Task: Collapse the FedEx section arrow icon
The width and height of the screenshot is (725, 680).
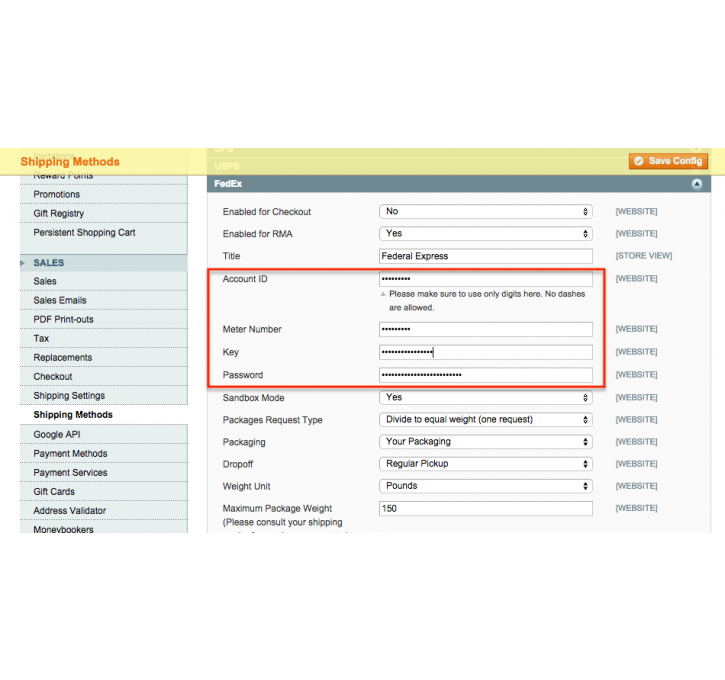Action: pos(696,184)
